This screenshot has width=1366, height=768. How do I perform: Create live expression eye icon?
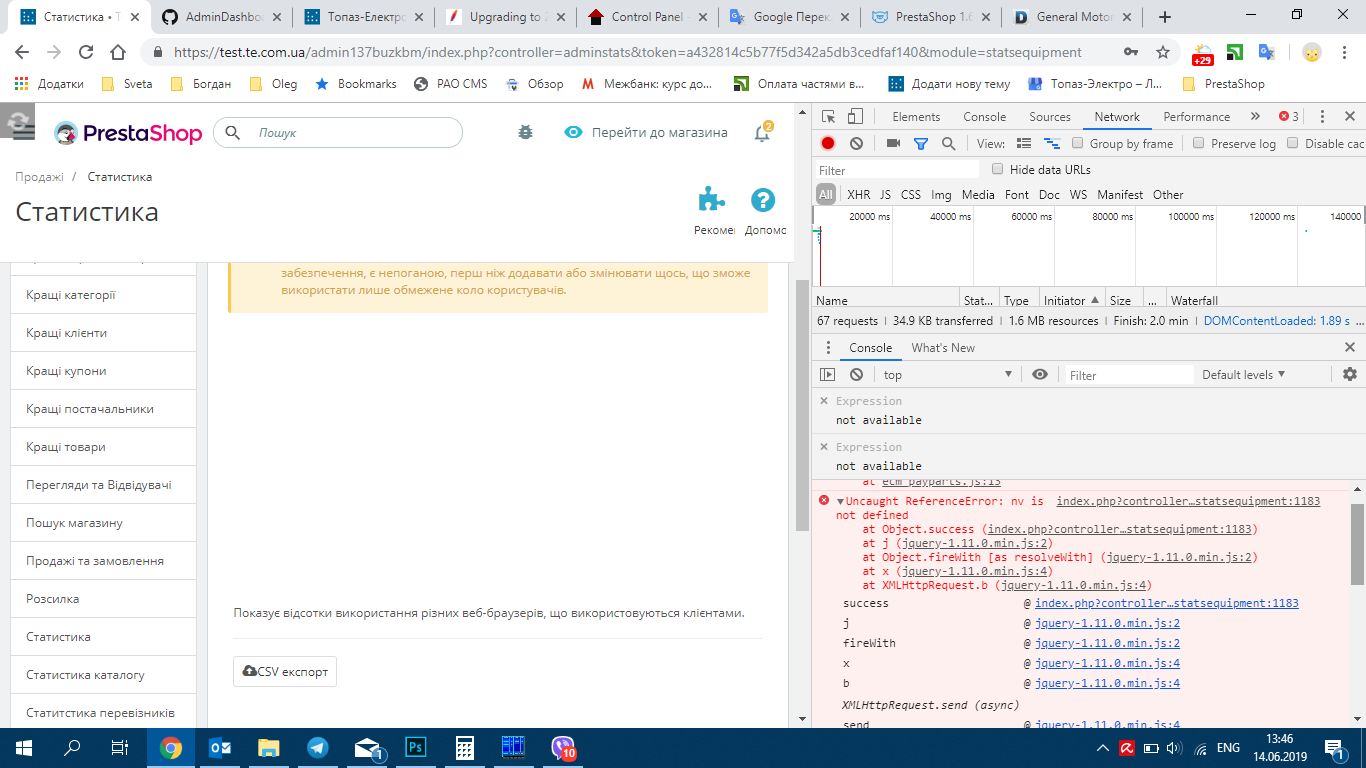click(x=1040, y=375)
